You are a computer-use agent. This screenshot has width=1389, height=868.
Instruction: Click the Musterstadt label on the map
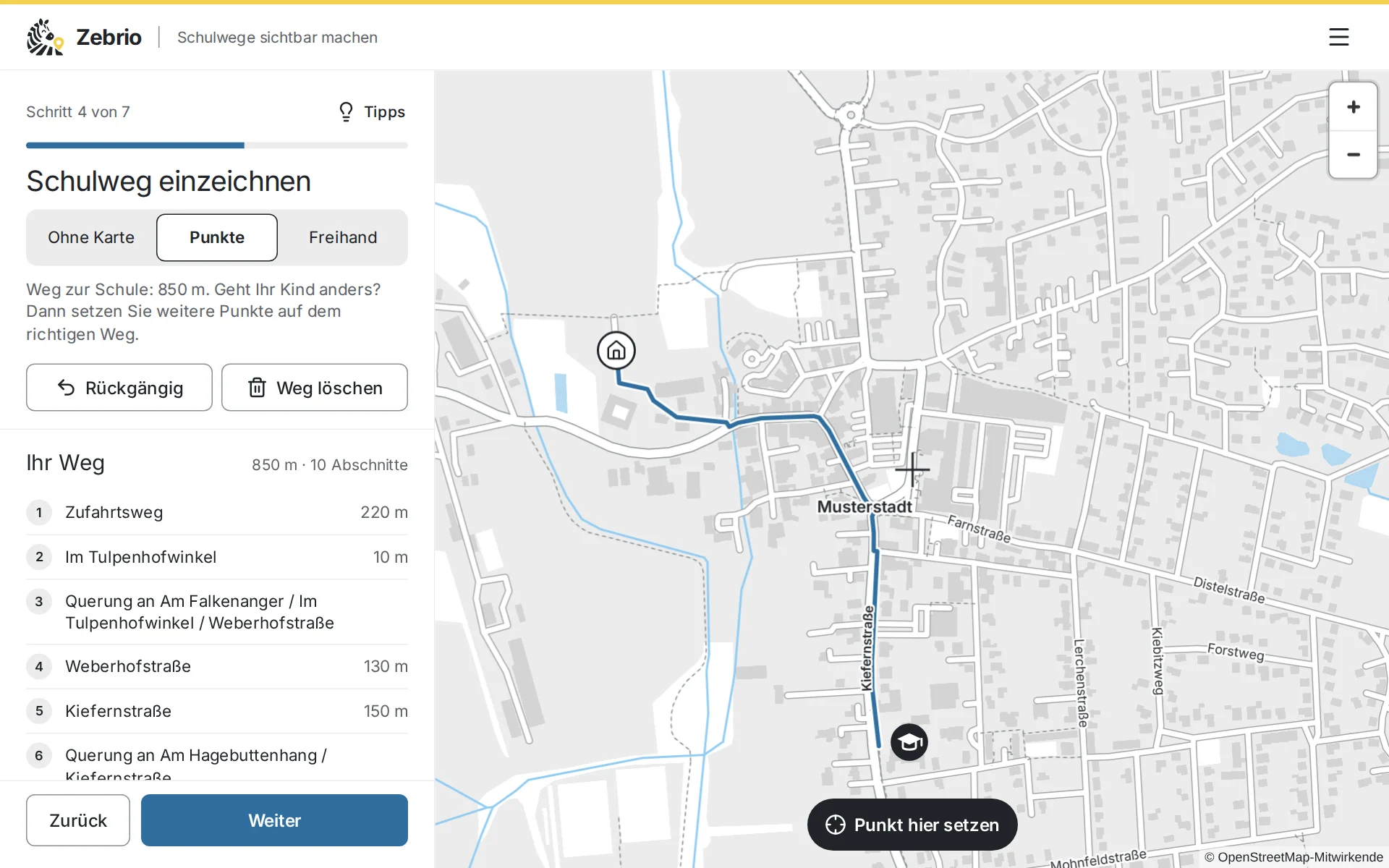pos(865,506)
